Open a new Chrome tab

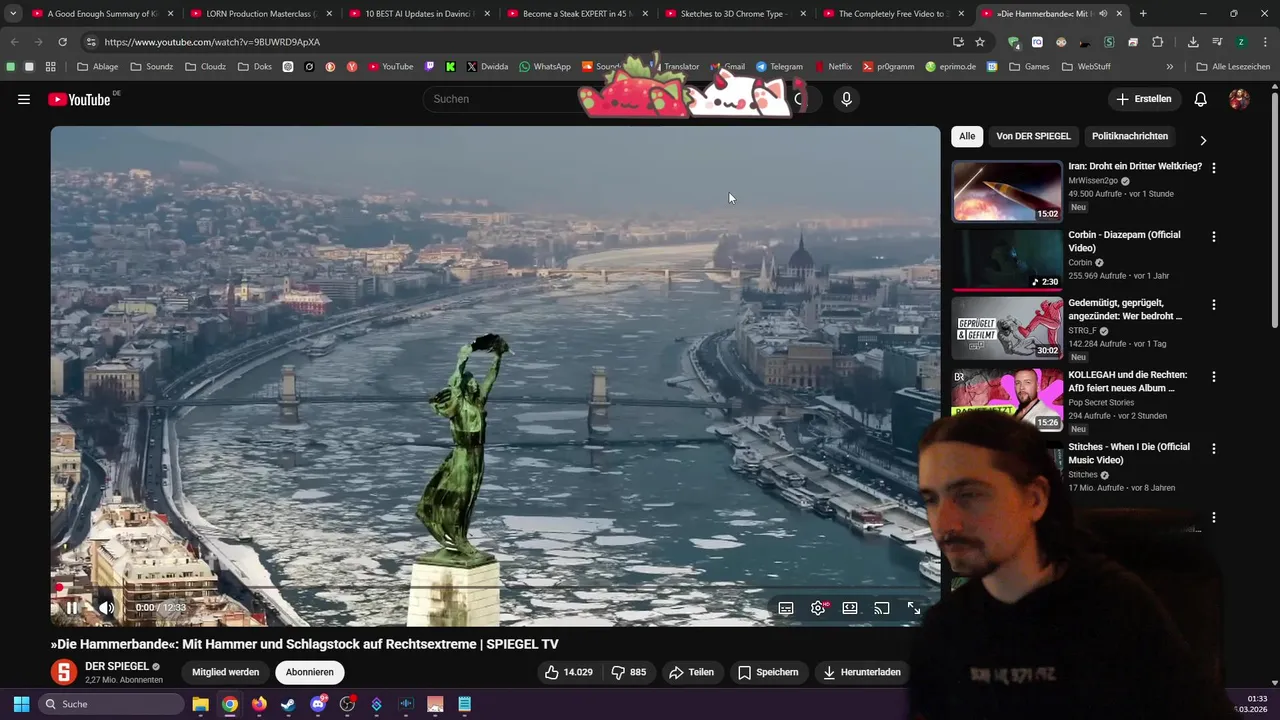coord(1143,14)
